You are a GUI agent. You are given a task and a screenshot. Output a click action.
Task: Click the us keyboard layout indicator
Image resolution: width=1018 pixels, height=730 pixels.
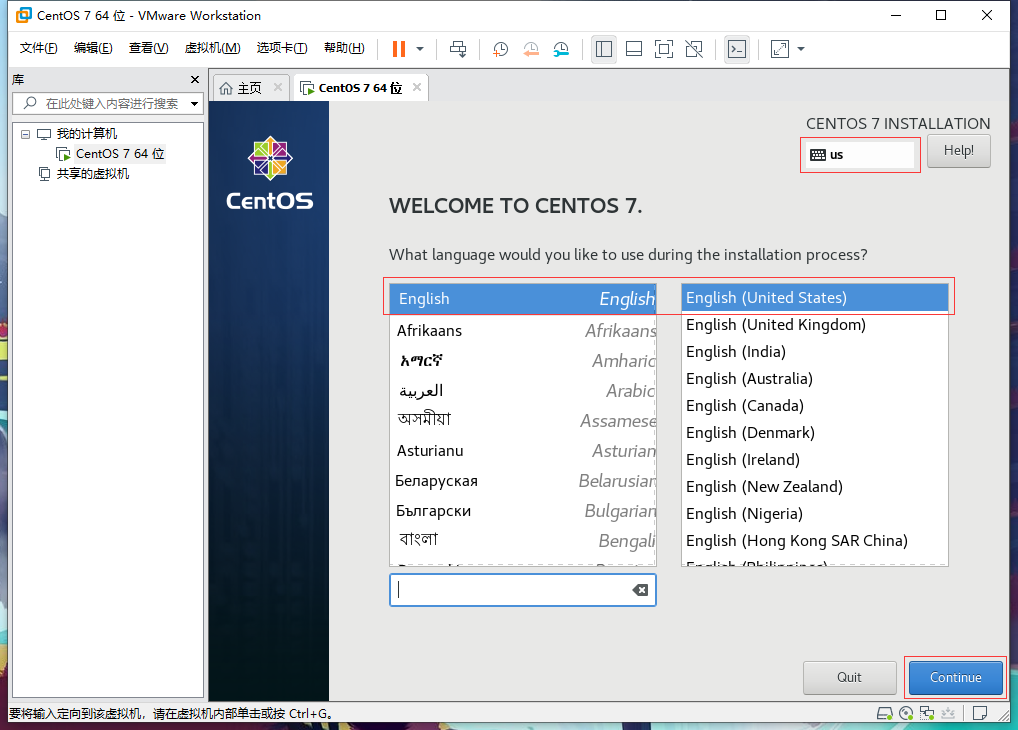pyautogui.click(x=860, y=155)
